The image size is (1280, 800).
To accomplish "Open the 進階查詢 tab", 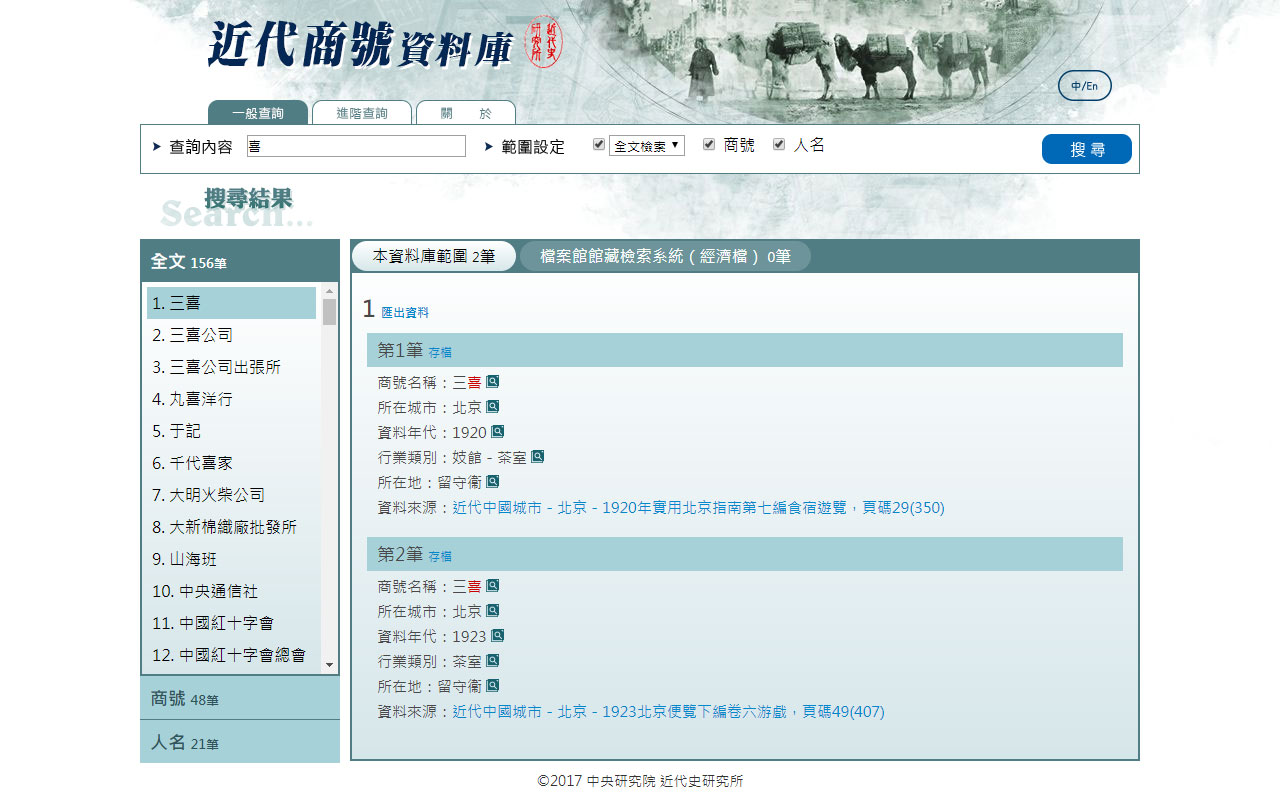I will [x=362, y=113].
